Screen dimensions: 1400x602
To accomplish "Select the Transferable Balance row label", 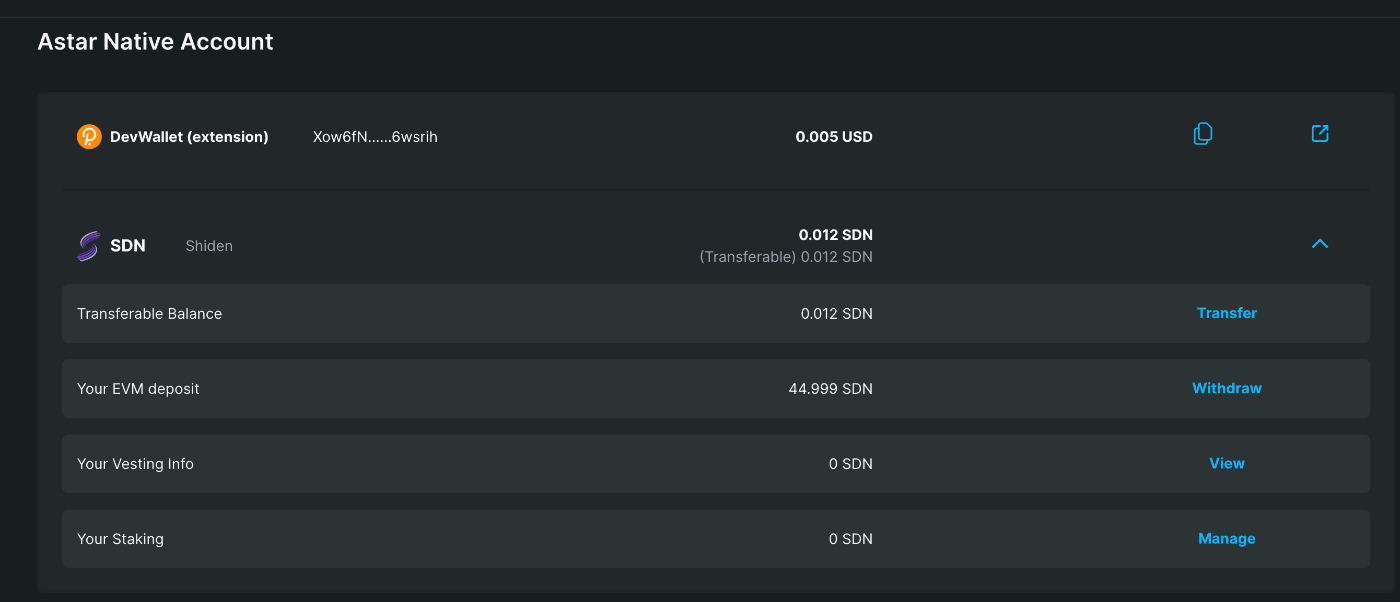I will click(x=149, y=314).
